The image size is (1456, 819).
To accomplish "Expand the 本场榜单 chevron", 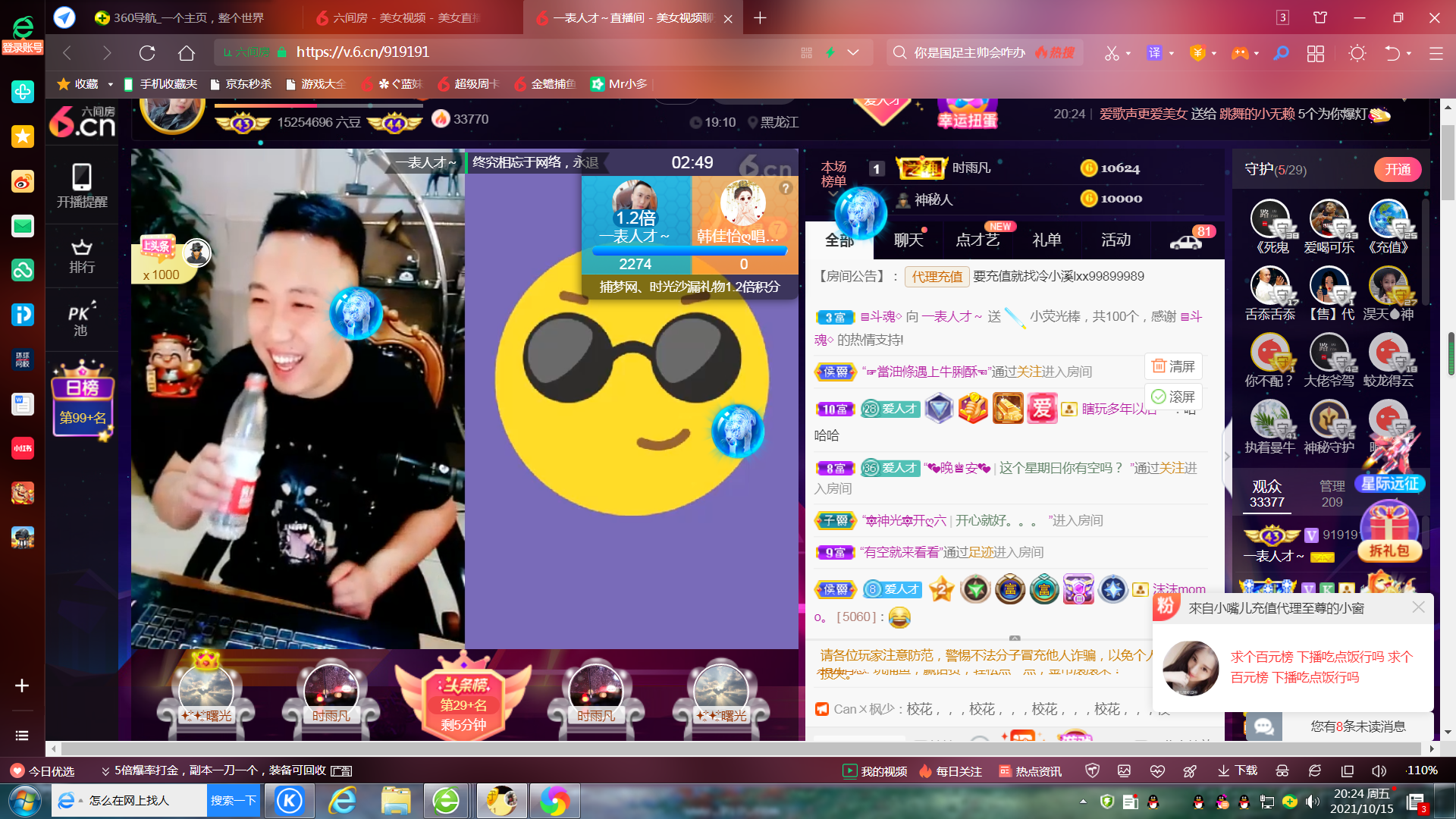I will tap(833, 194).
